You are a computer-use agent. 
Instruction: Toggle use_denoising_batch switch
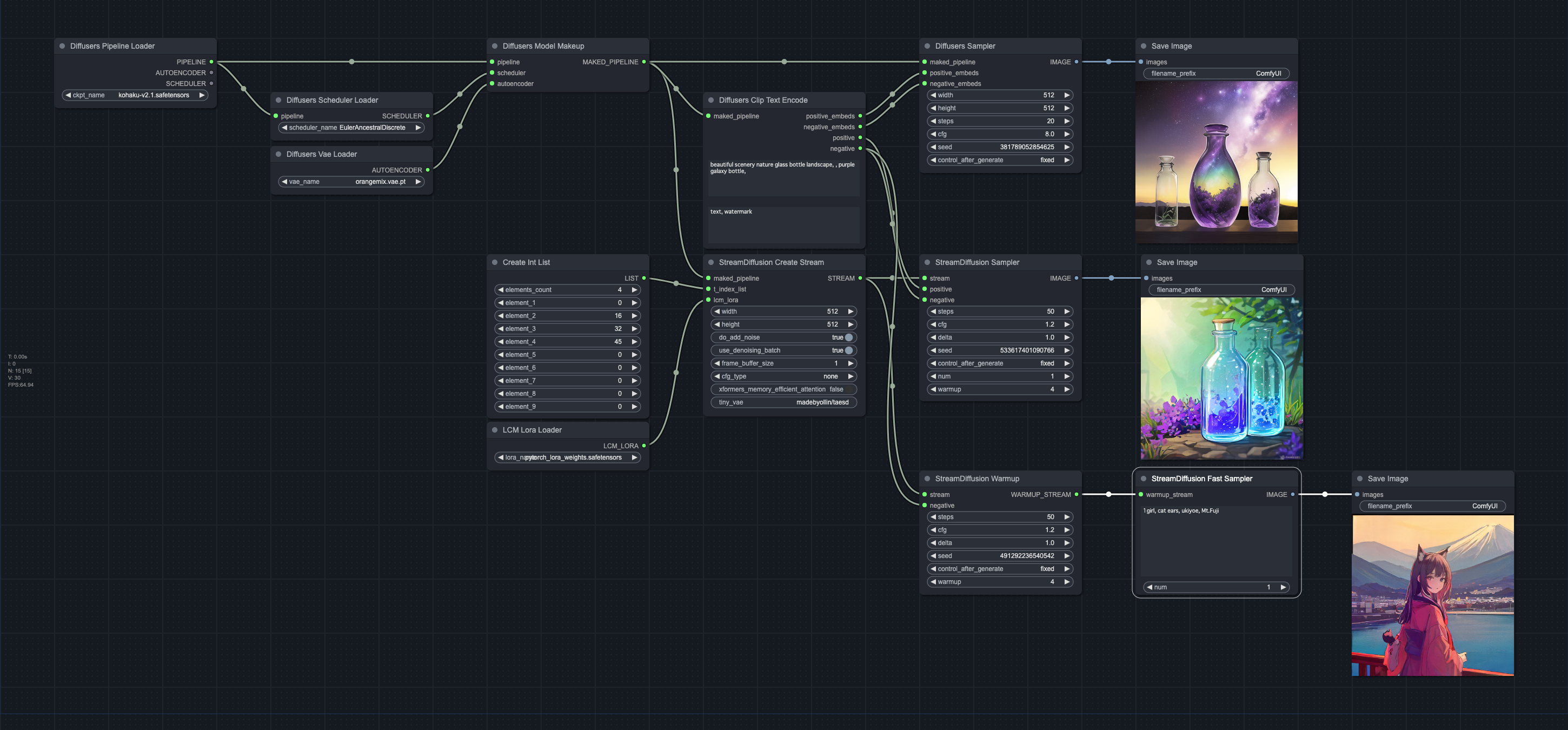tap(848, 350)
